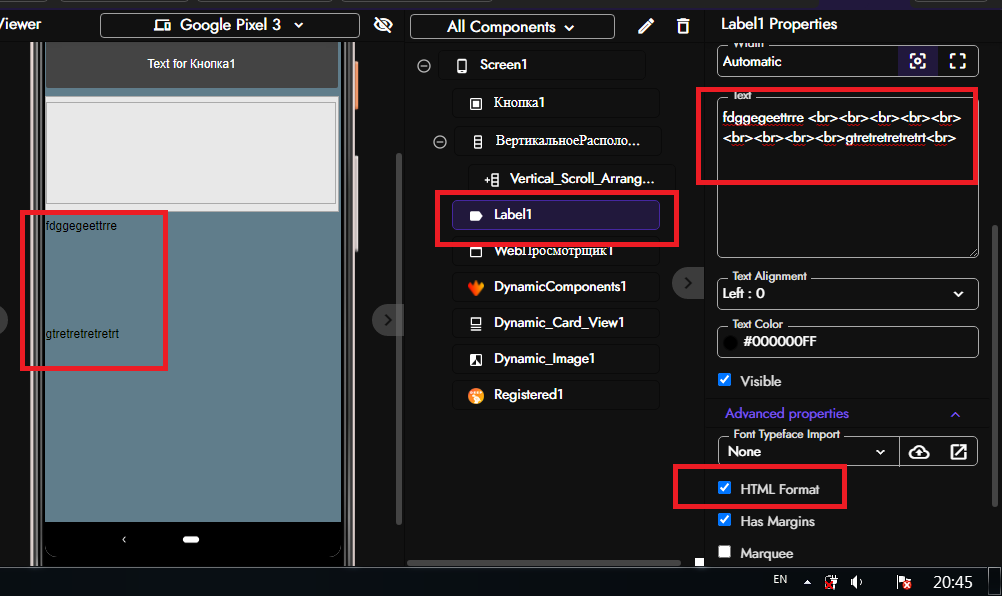Viewport: 1002px width, 596px height.
Task: Select the Screen1 phone icon
Action: tap(462, 66)
